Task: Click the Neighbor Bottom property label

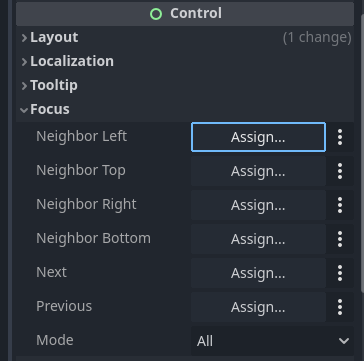Action: click(93, 238)
